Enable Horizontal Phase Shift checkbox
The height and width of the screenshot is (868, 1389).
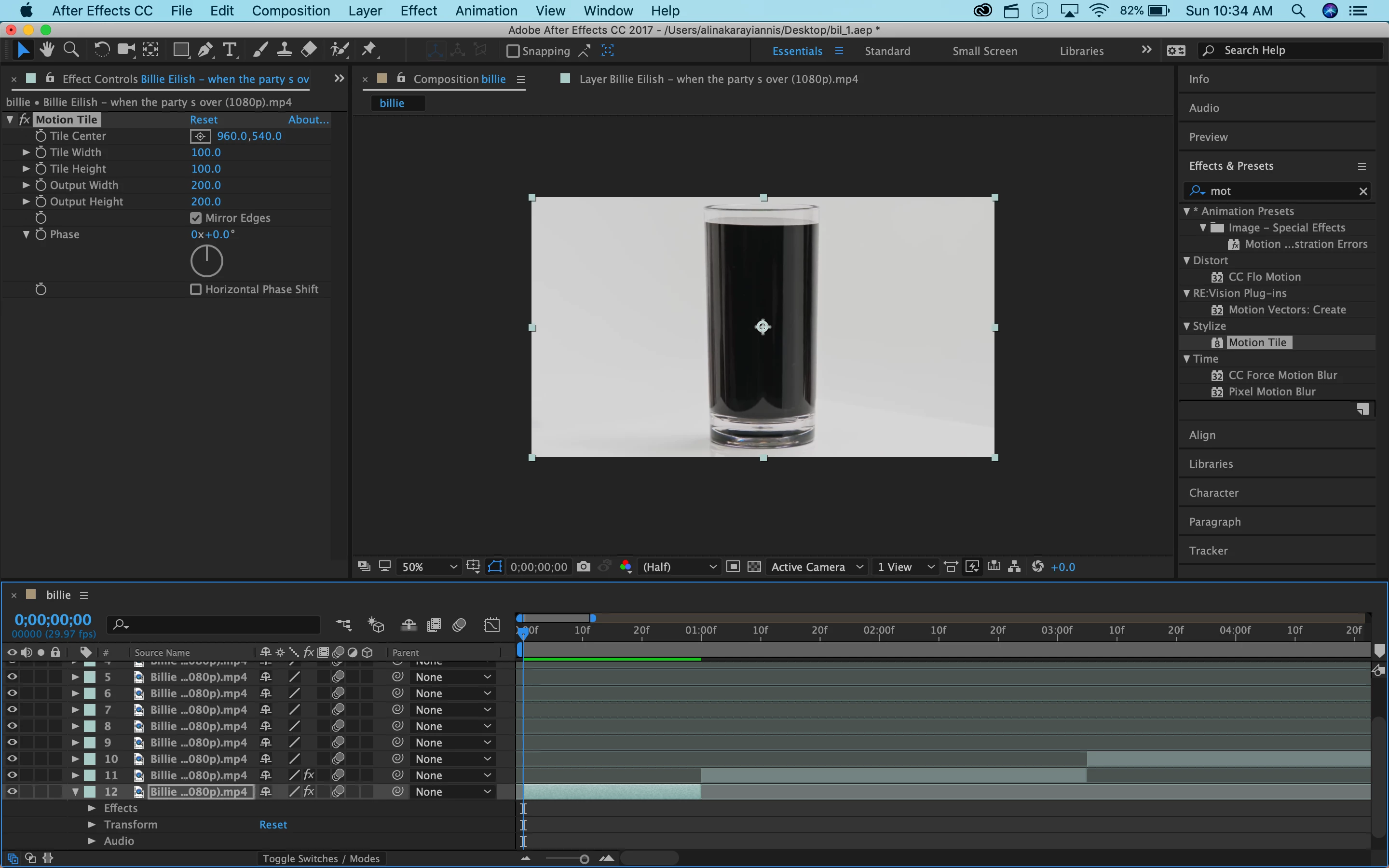pyautogui.click(x=196, y=289)
